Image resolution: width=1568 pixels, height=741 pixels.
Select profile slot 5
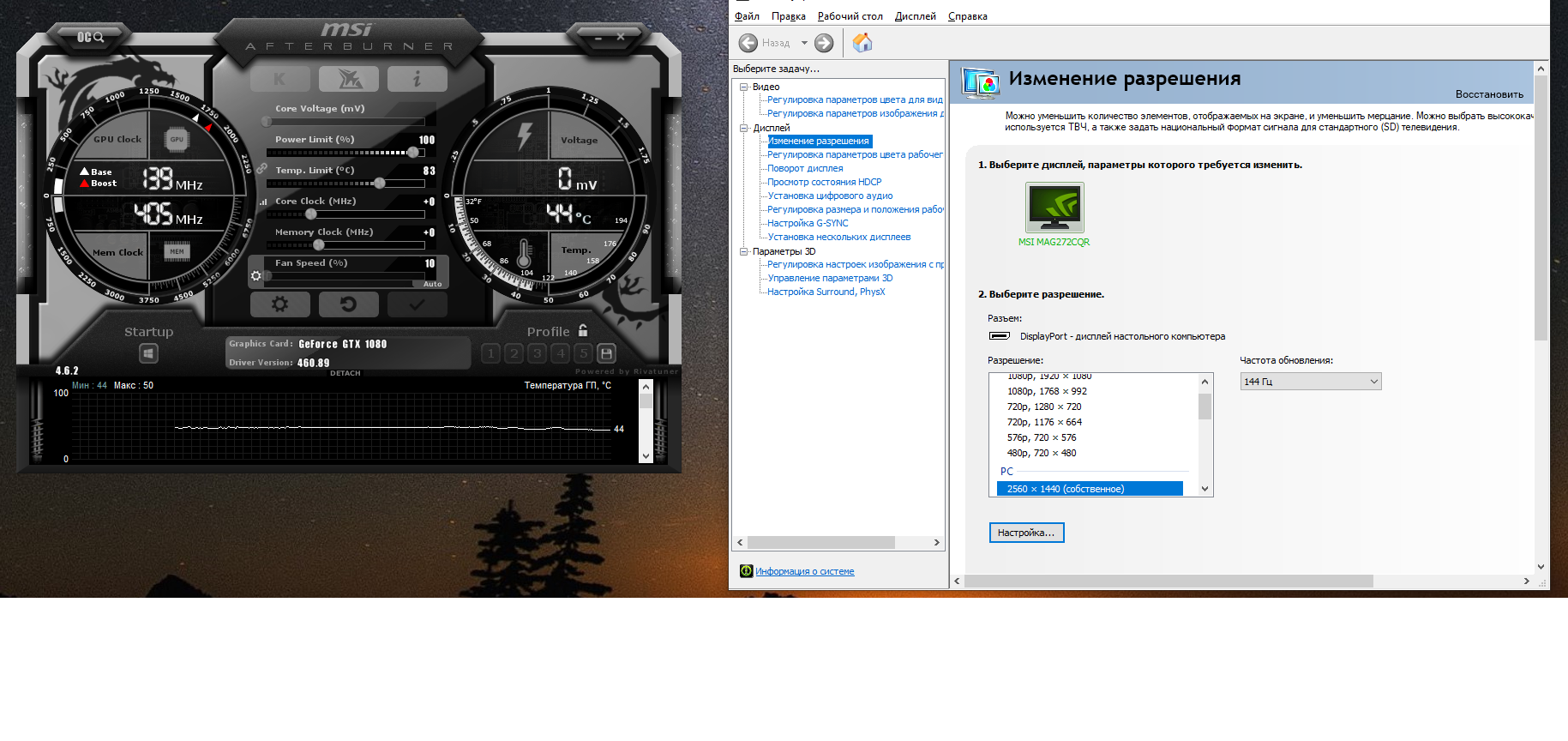click(584, 353)
